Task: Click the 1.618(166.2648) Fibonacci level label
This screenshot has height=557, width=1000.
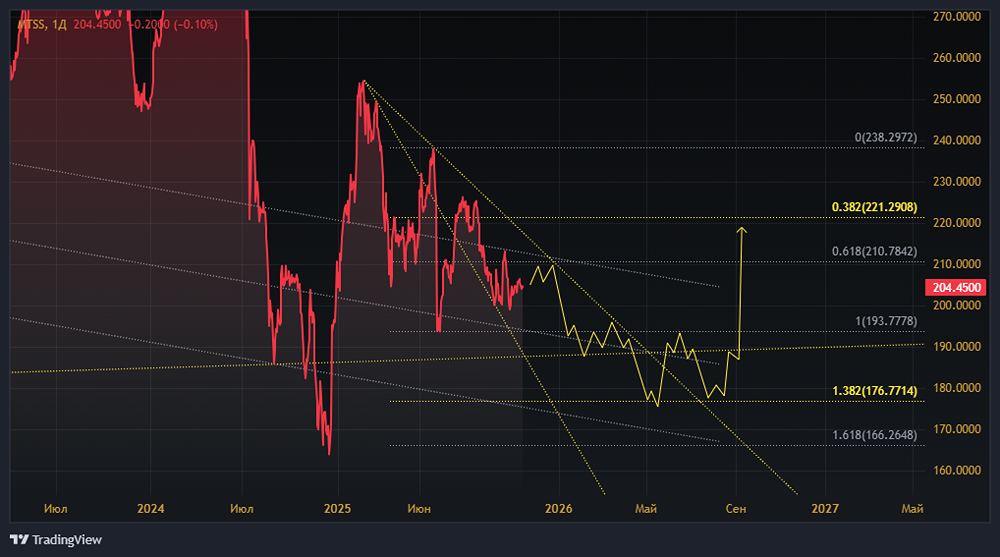Action: 874,434
